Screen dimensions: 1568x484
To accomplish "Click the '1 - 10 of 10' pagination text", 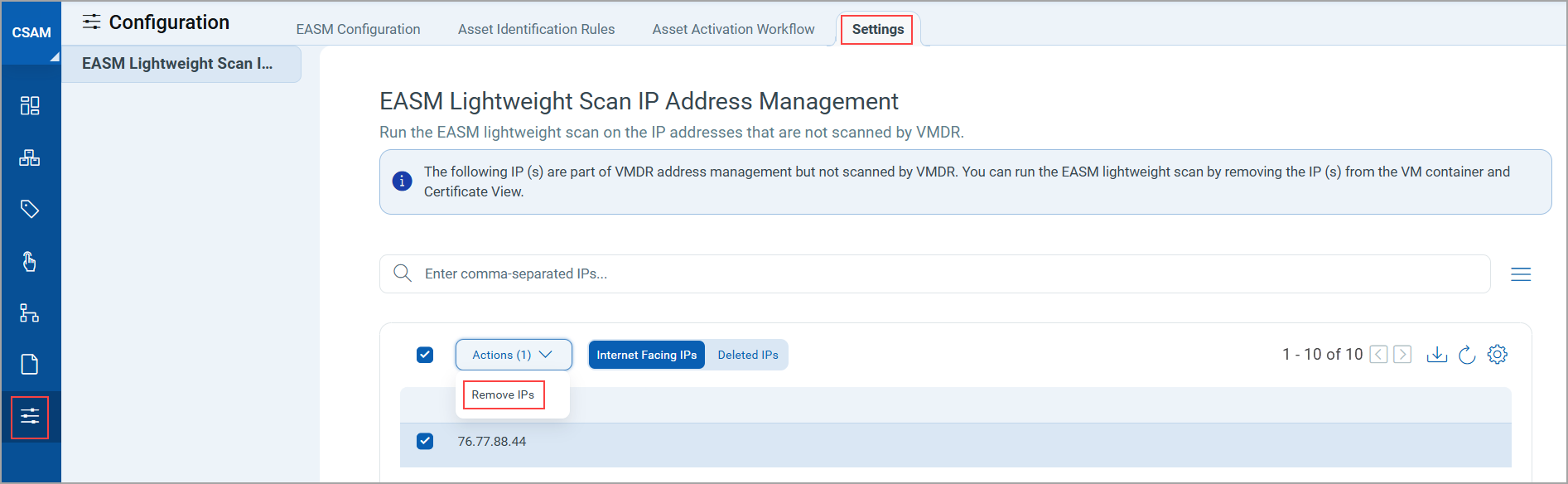I will (1322, 355).
